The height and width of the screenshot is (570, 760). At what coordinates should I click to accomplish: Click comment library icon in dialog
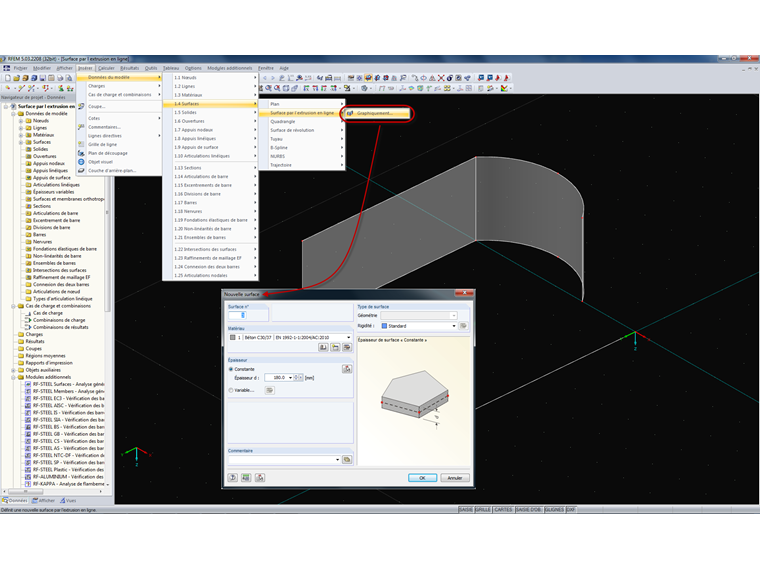(x=347, y=459)
